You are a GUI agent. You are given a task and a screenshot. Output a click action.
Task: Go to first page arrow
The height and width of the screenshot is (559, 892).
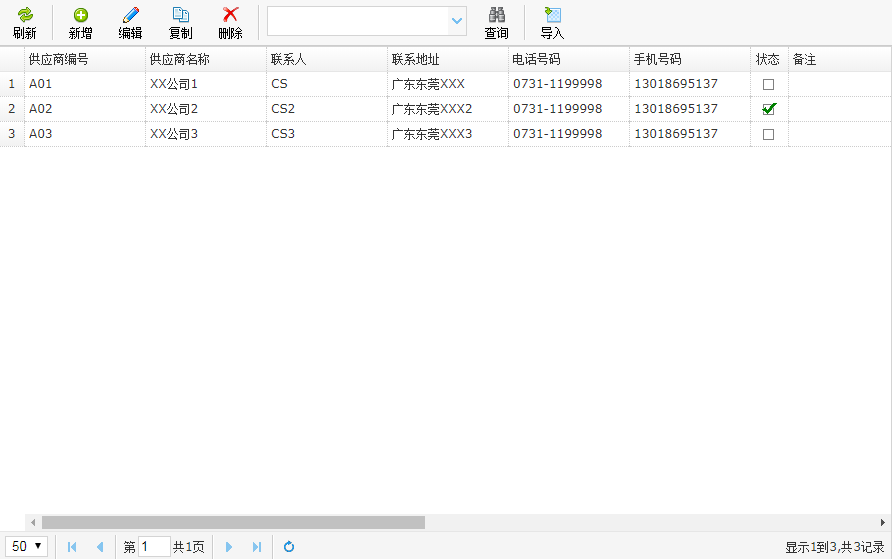[x=72, y=546]
